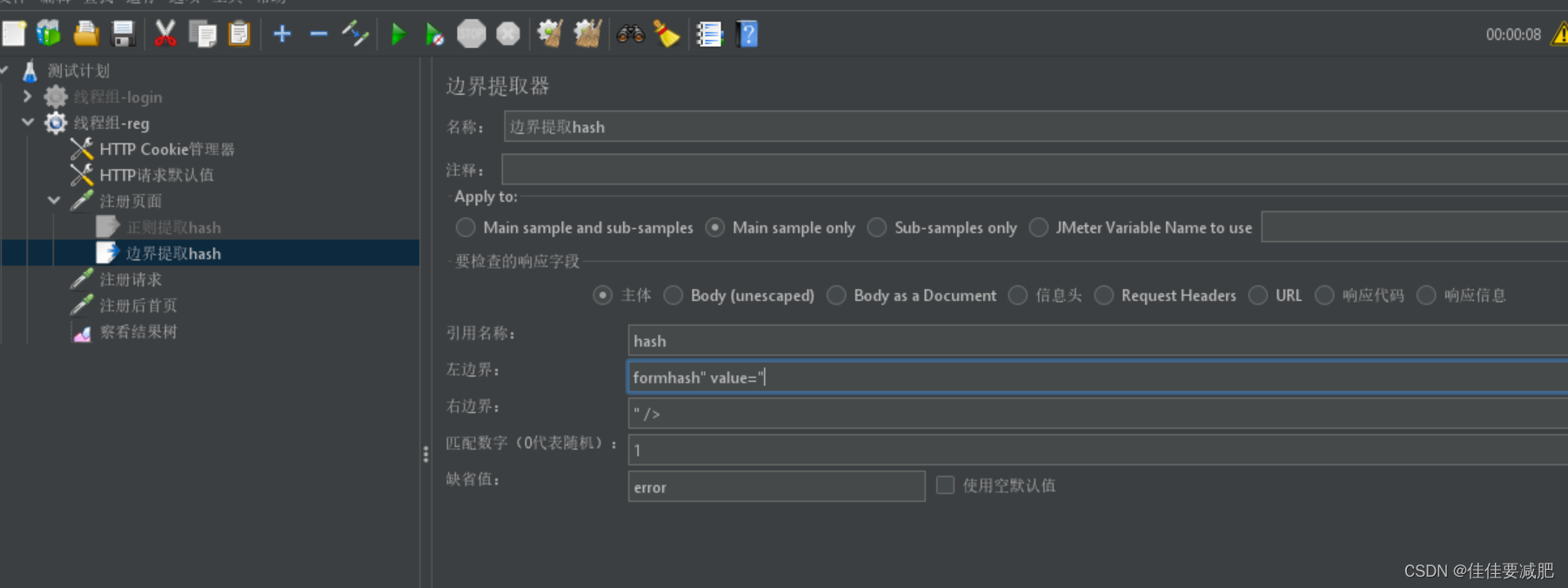The image size is (1568, 588).
Task: Click the 引用名称 field with hash
Action: click(1098, 341)
